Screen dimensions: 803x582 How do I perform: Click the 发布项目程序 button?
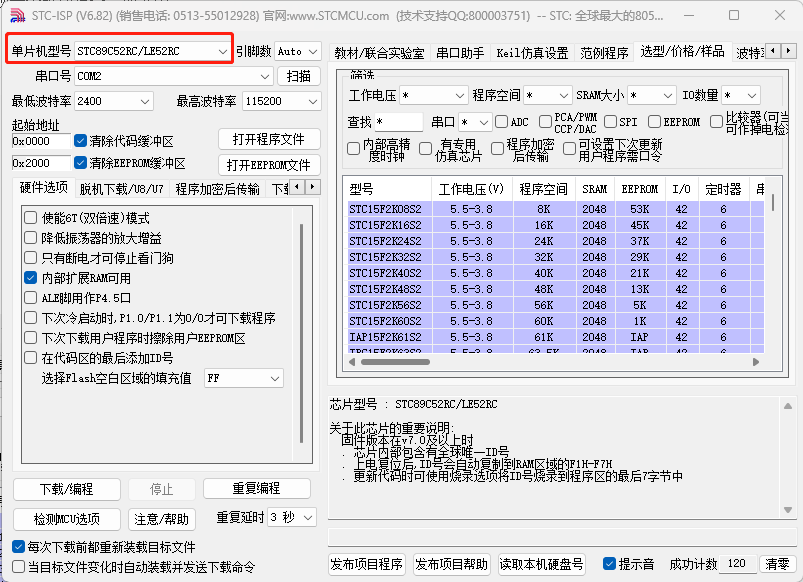click(x=367, y=564)
